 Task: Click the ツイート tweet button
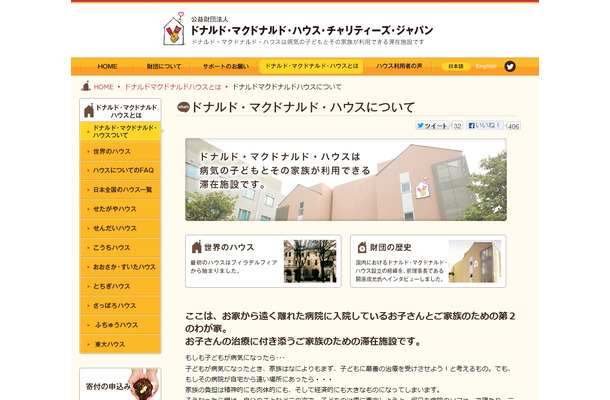432,126
